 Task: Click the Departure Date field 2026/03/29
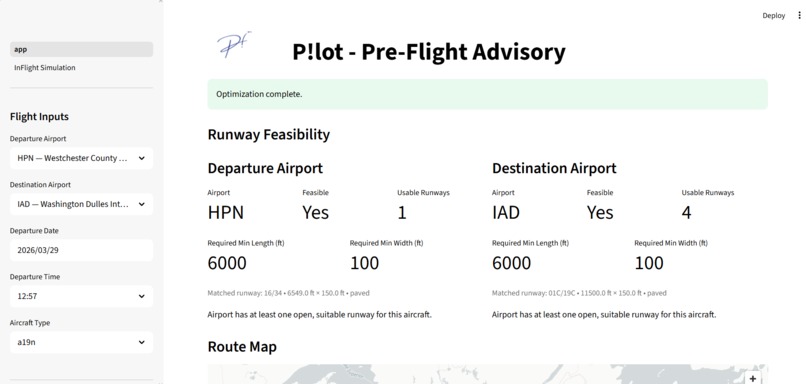[81, 250]
